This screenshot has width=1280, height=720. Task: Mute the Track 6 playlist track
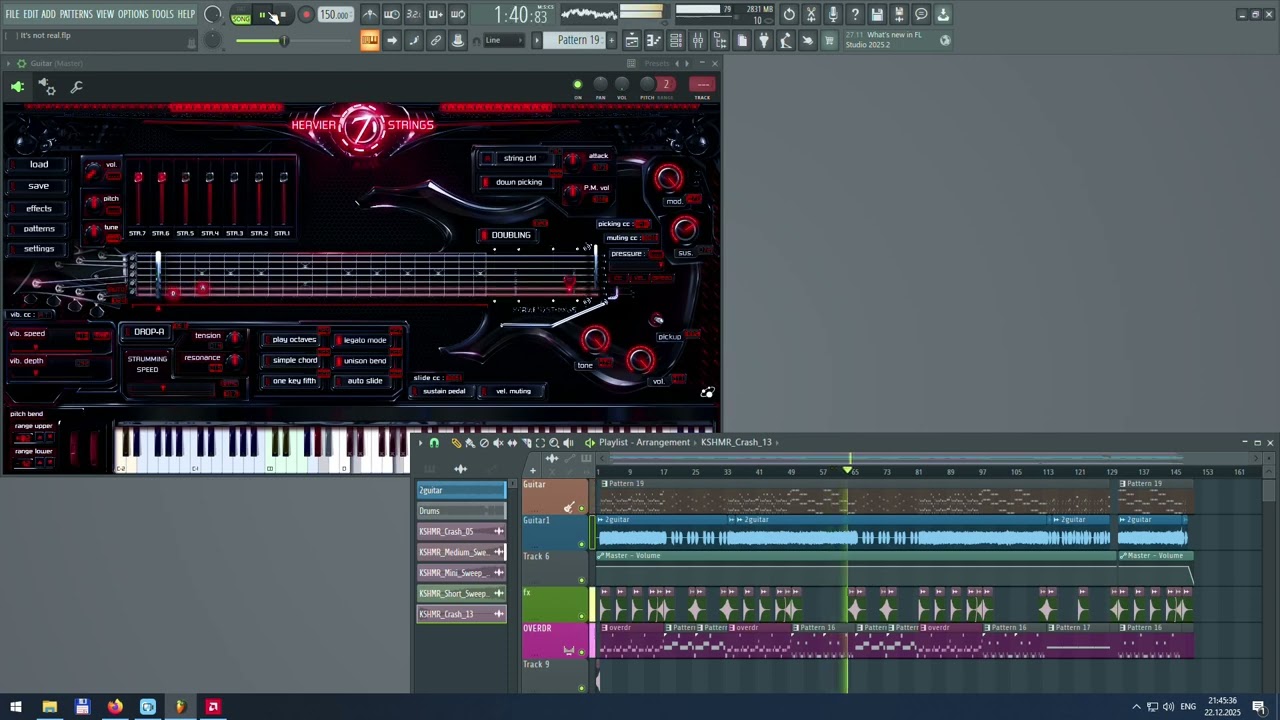581,580
